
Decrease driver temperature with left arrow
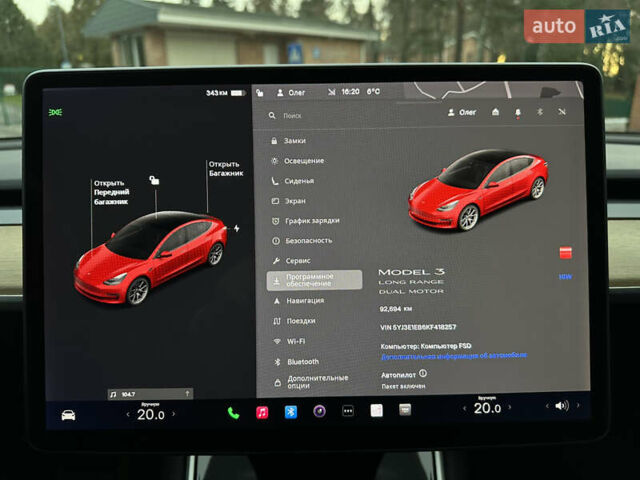click(128, 415)
